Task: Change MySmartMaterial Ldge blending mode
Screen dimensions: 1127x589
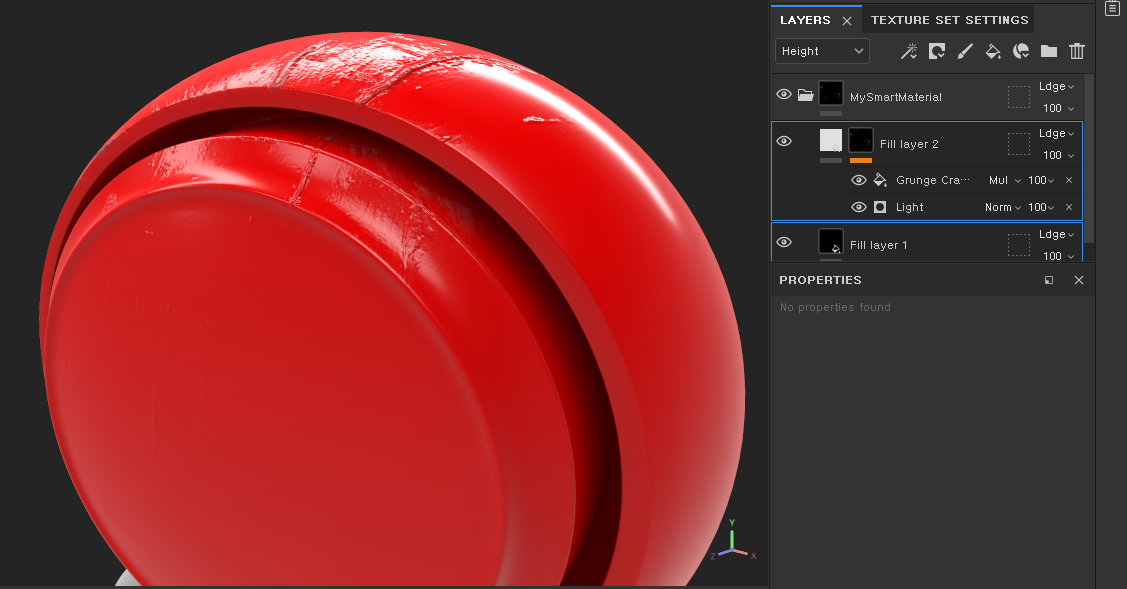Action: (x=1057, y=86)
